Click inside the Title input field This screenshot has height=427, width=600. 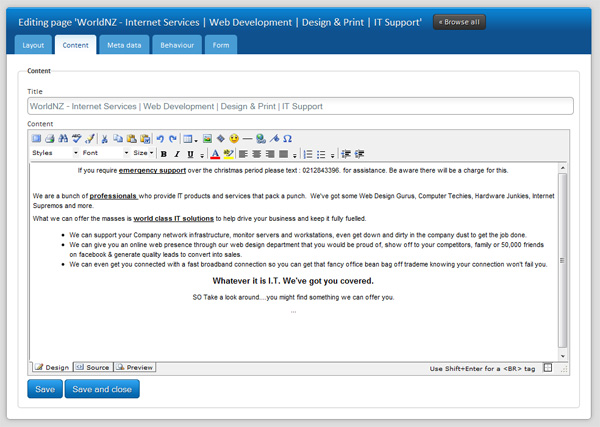[x=300, y=106]
